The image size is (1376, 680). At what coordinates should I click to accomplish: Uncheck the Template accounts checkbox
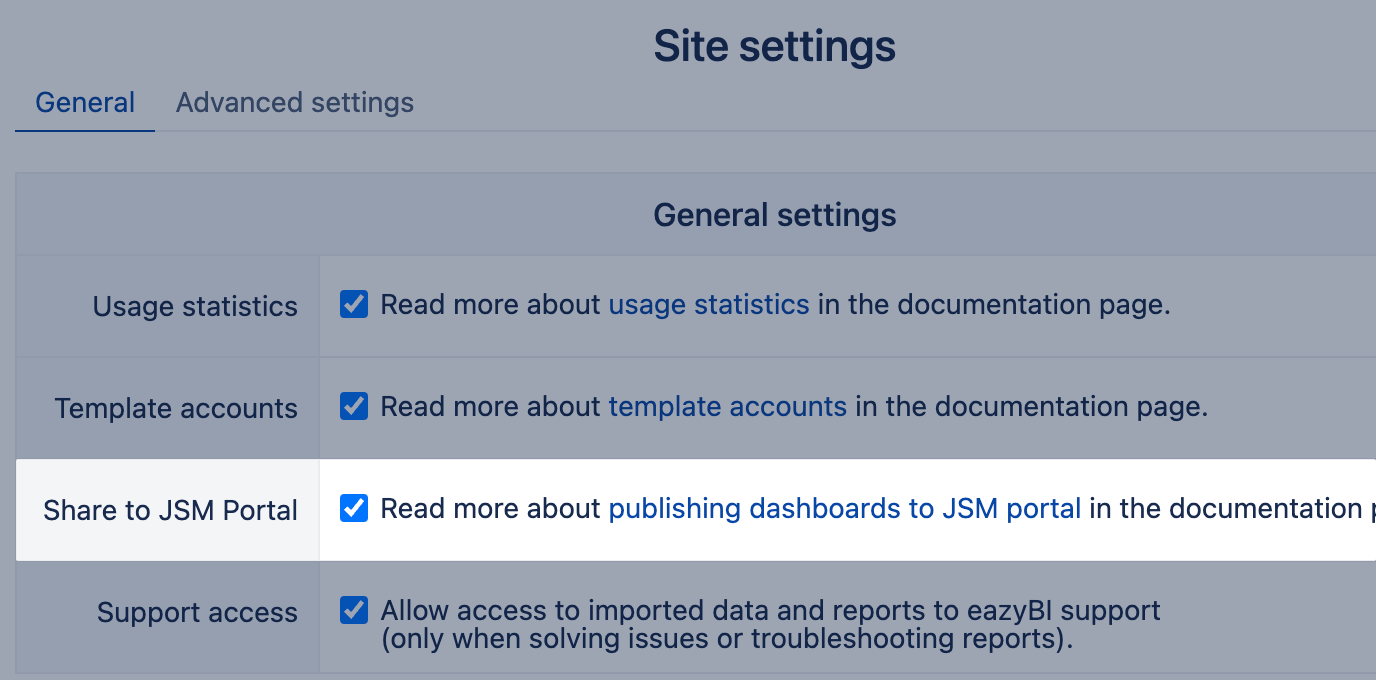click(354, 406)
